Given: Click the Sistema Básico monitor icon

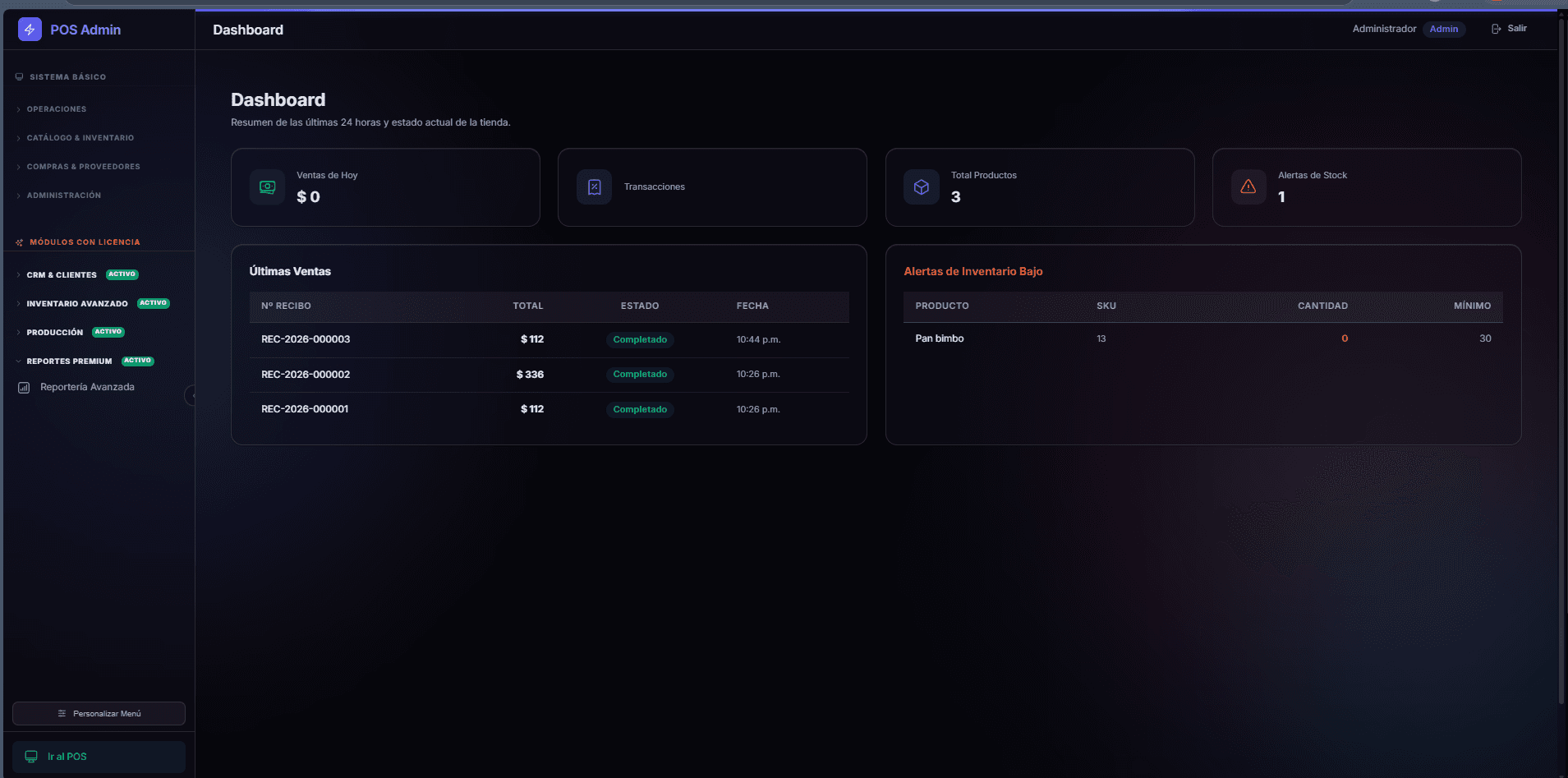Looking at the screenshot, I should 19,77.
